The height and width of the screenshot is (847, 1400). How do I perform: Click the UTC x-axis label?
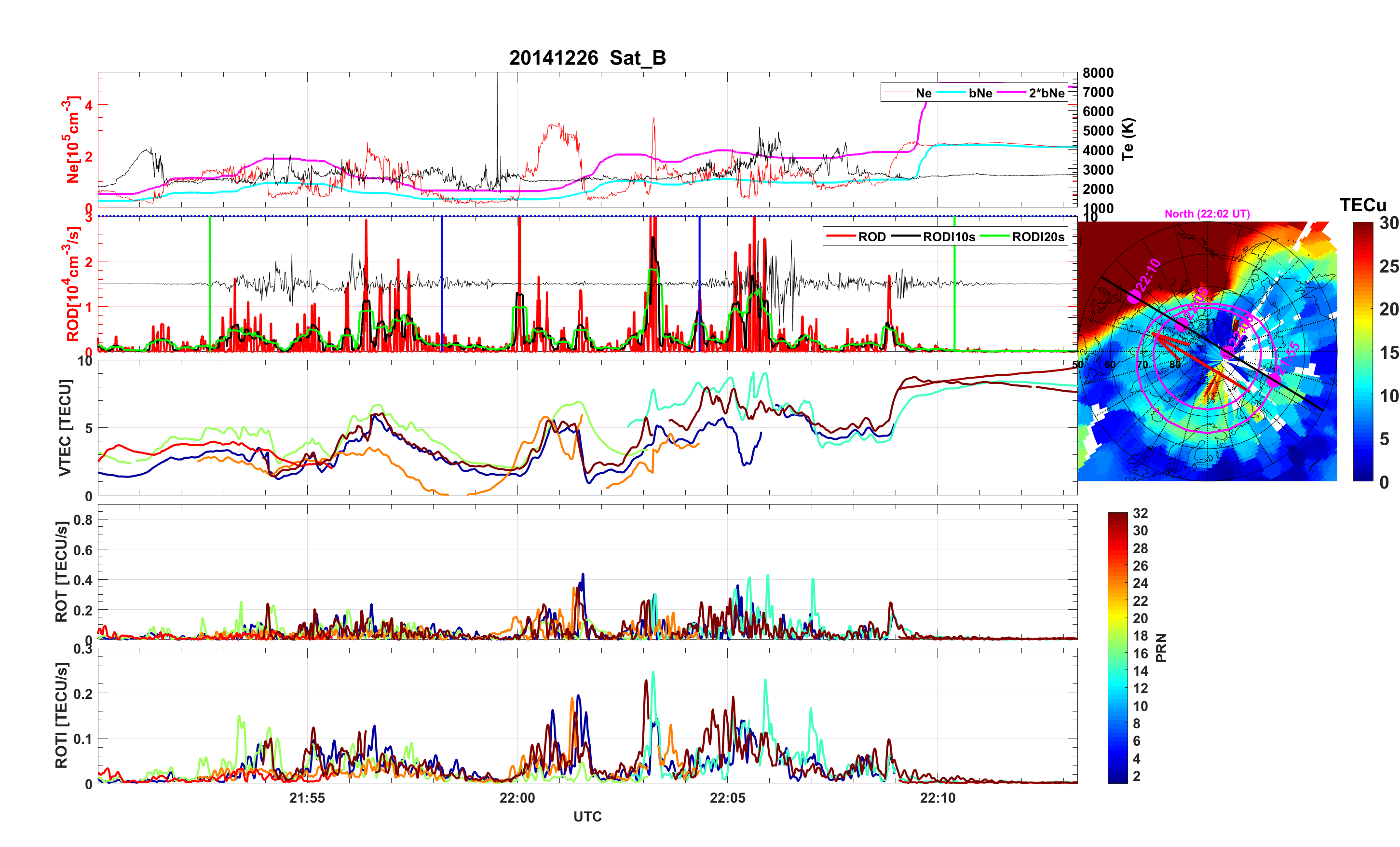[587, 817]
